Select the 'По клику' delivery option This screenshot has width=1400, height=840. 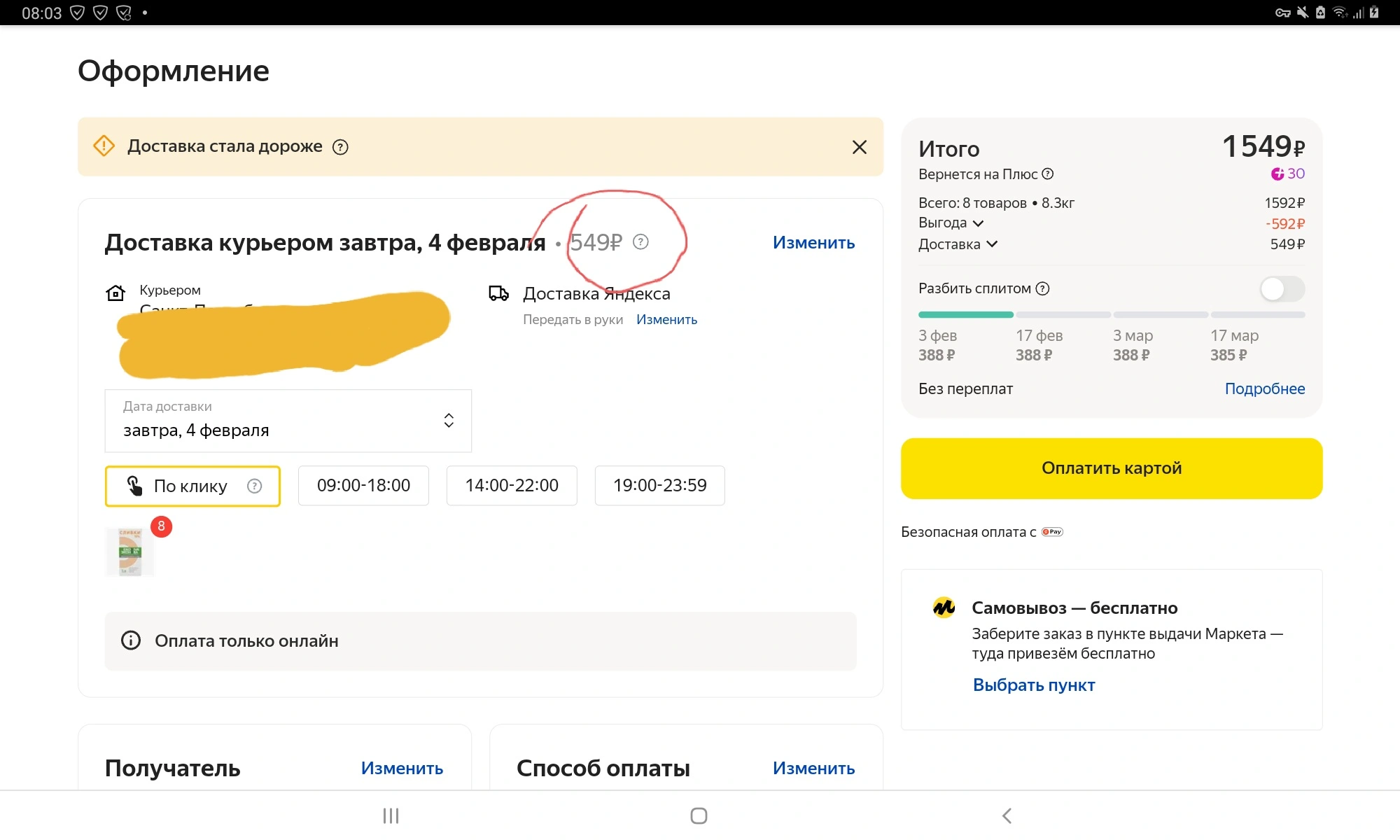(x=192, y=486)
